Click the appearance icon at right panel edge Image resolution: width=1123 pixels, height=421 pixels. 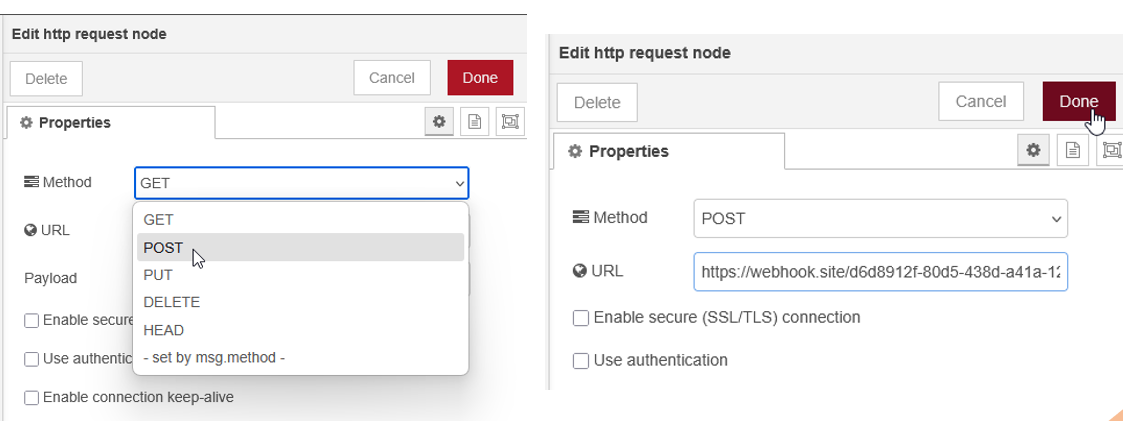(x=1110, y=151)
